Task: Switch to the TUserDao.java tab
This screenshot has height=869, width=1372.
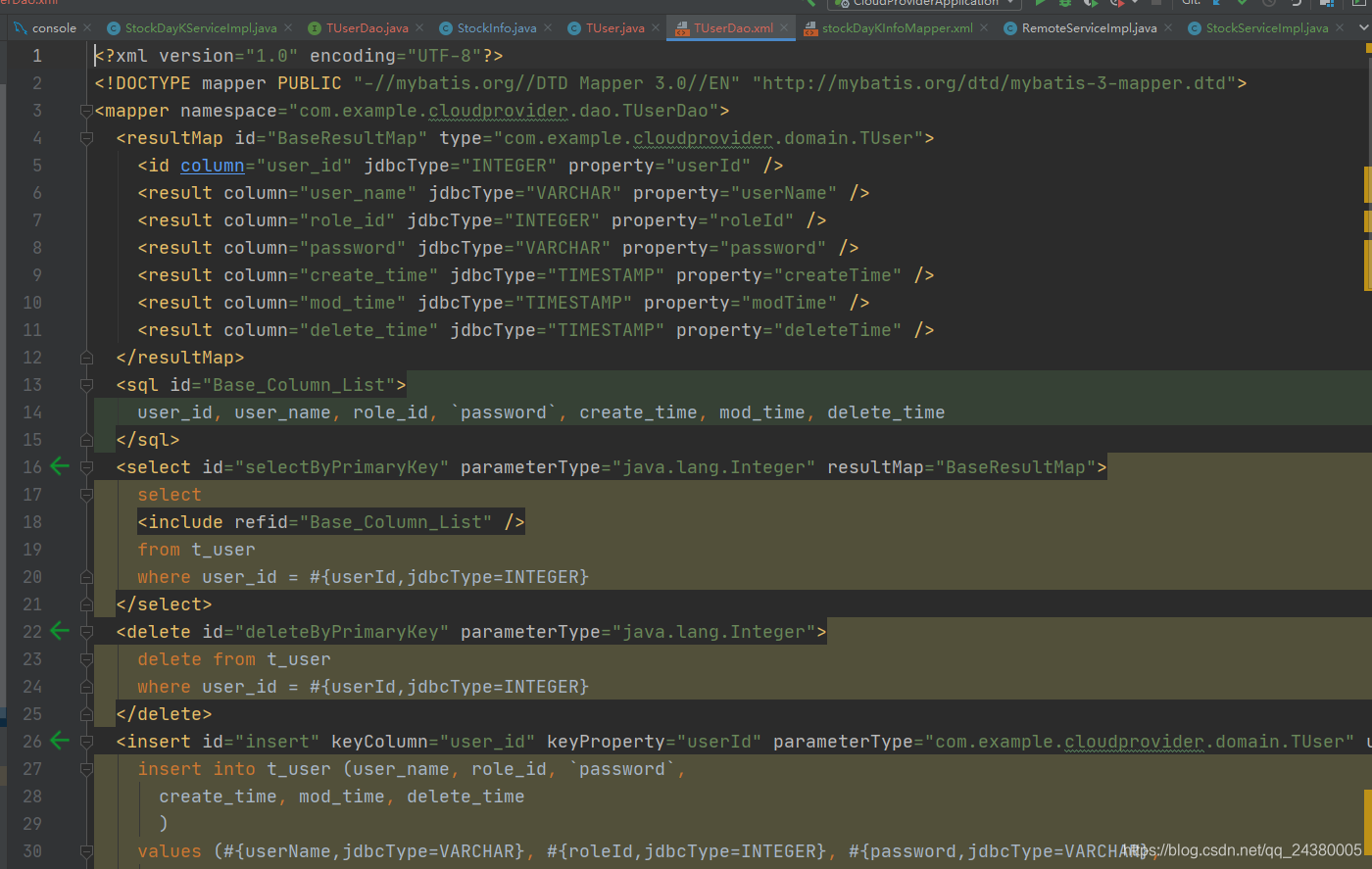Action: (367, 28)
